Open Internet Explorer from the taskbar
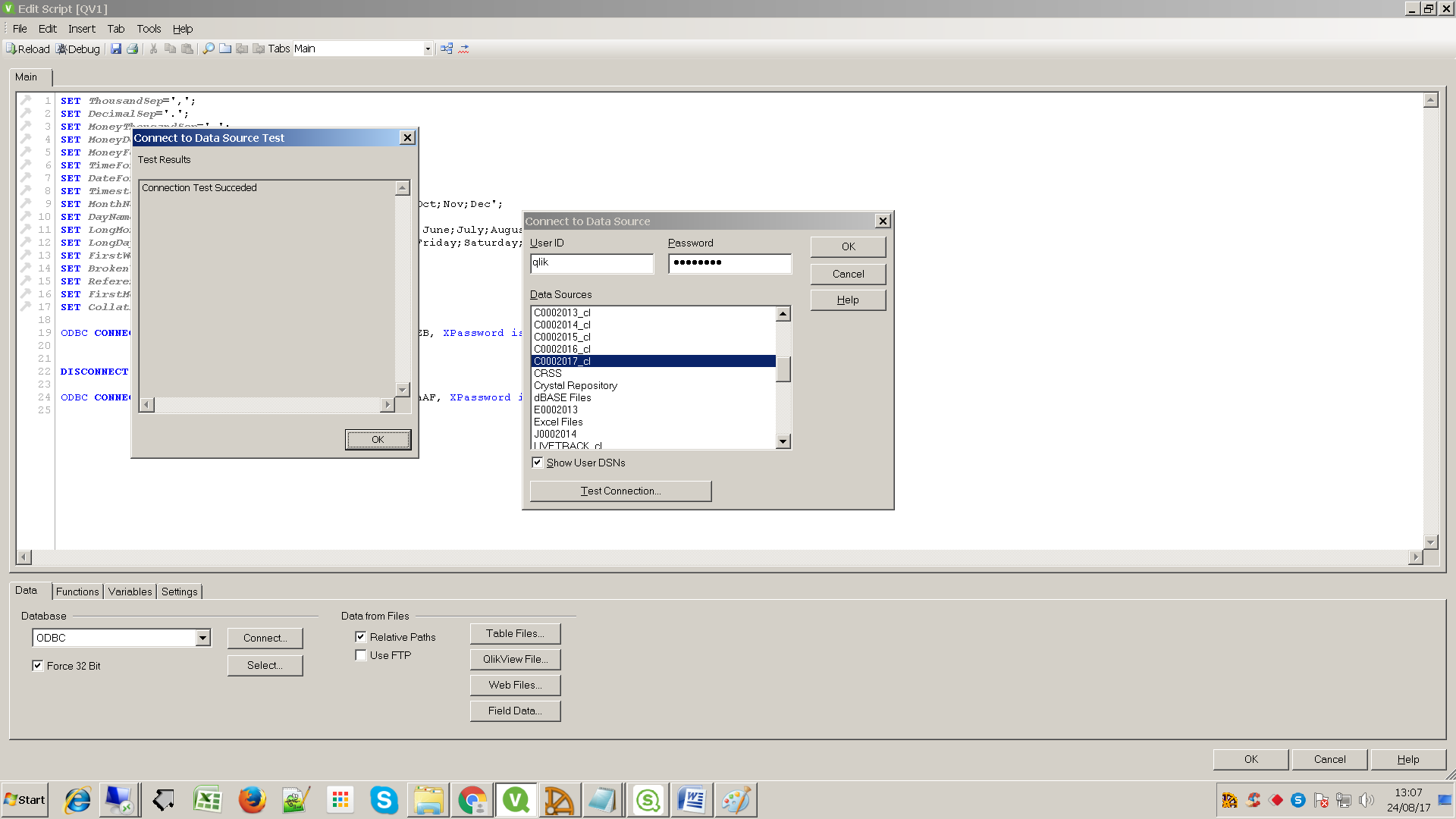The width and height of the screenshot is (1456, 819). click(77, 800)
